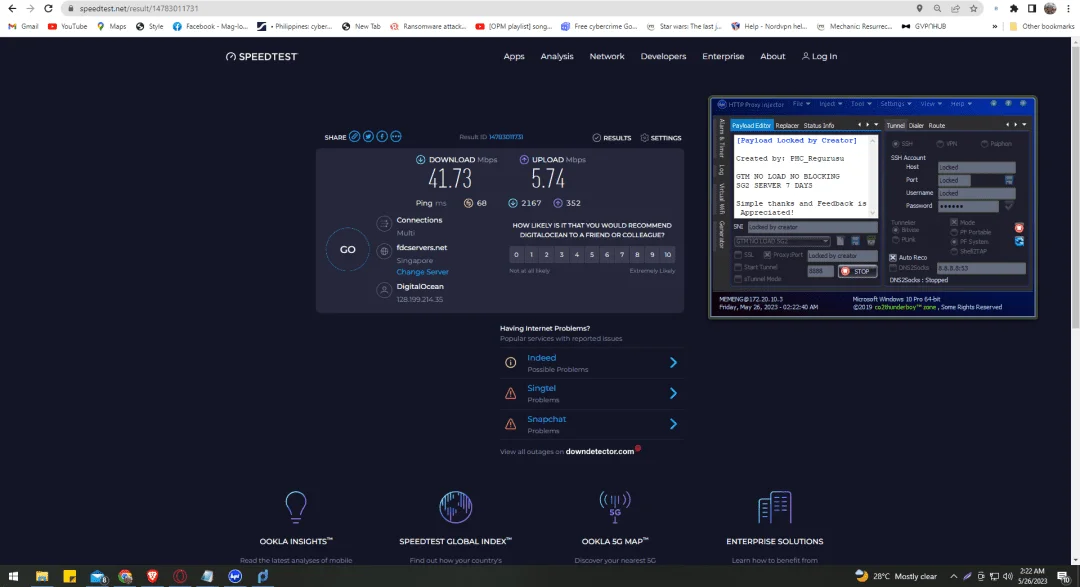Screen dimensions: 1080x587
Task: Start a new test with GO button
Action: [347, 249]
